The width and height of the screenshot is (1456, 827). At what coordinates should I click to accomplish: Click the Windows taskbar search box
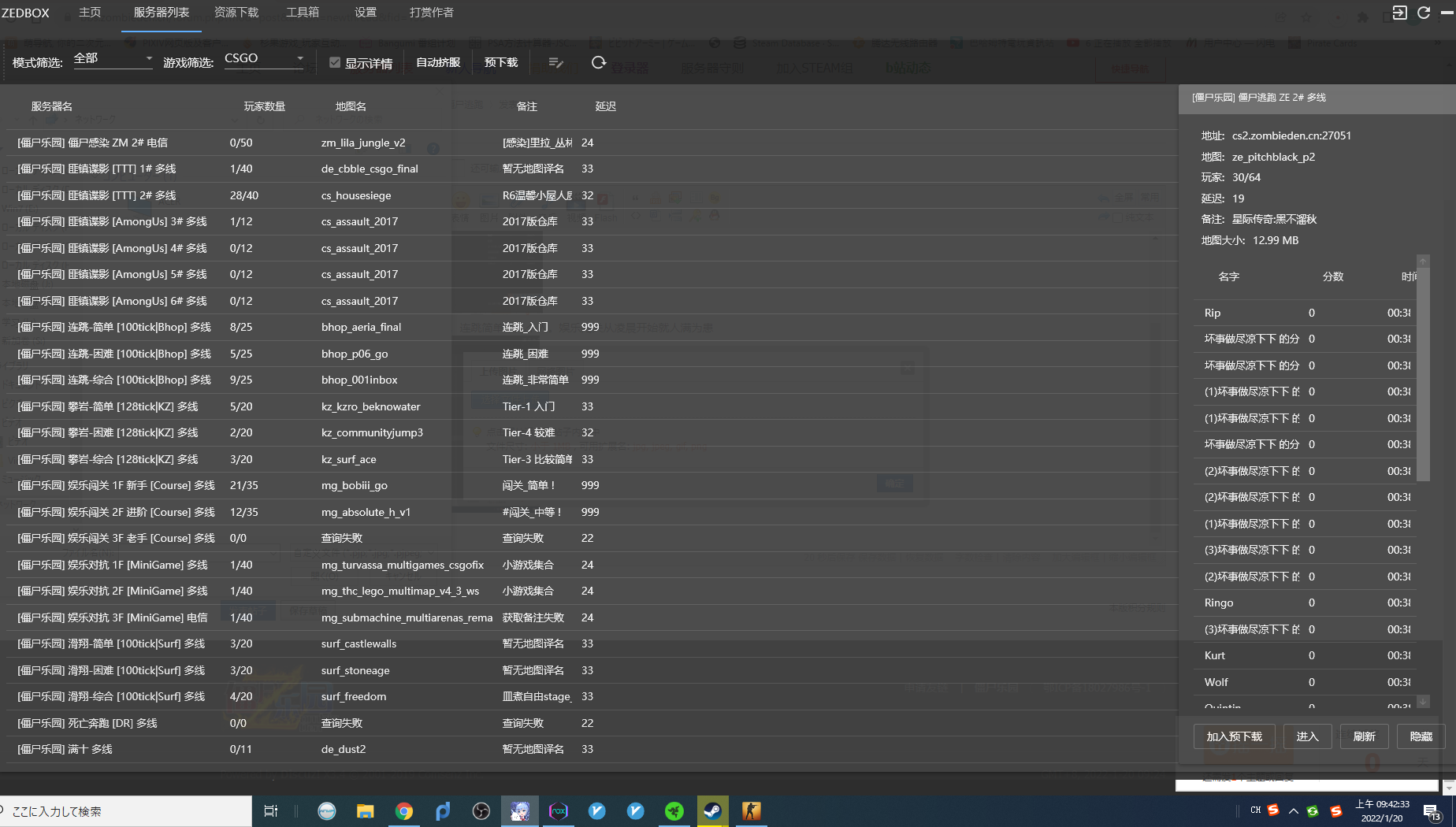tap(126, 811)
